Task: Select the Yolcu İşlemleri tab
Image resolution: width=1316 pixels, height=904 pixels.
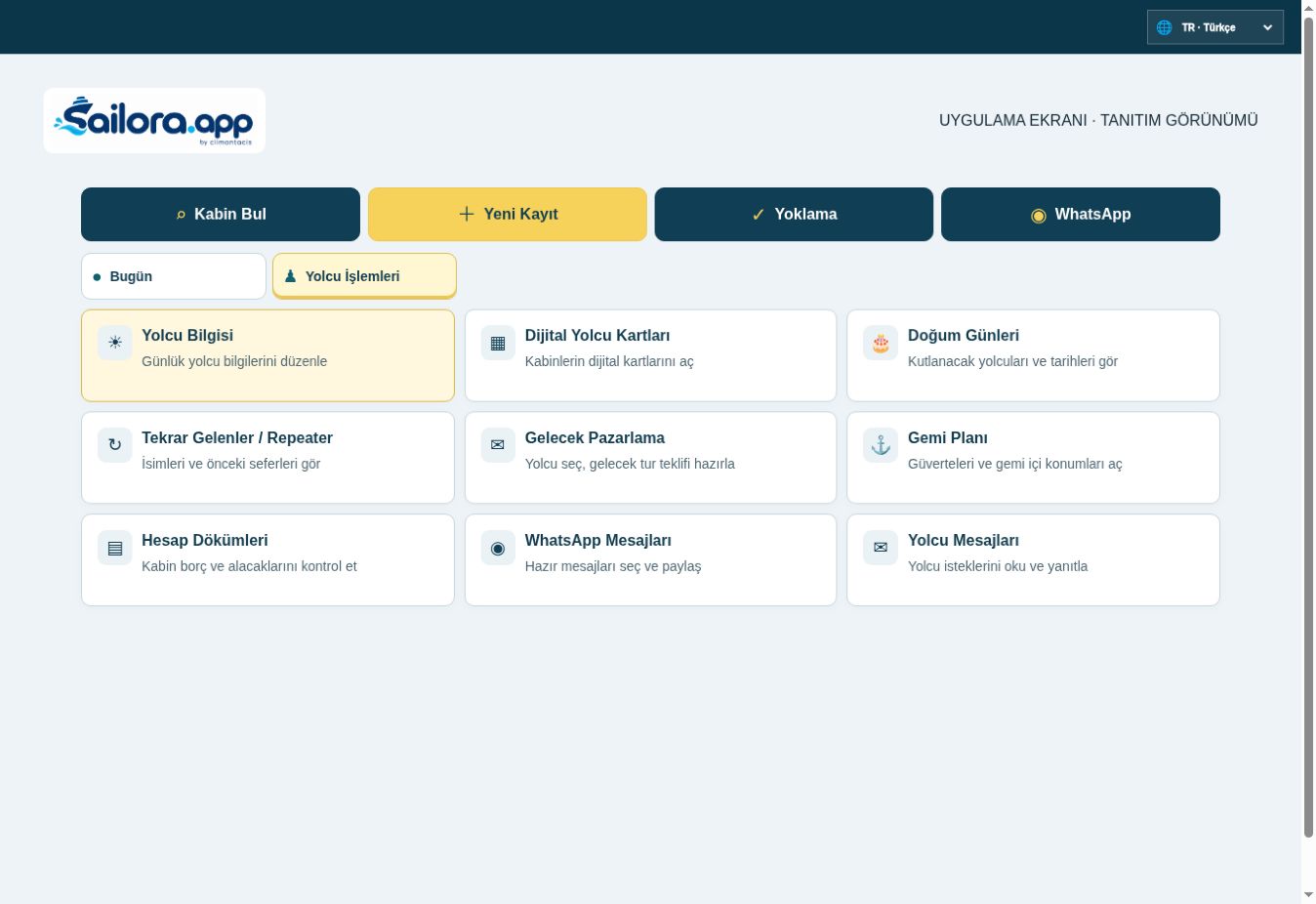Action: tap(364, 276)
